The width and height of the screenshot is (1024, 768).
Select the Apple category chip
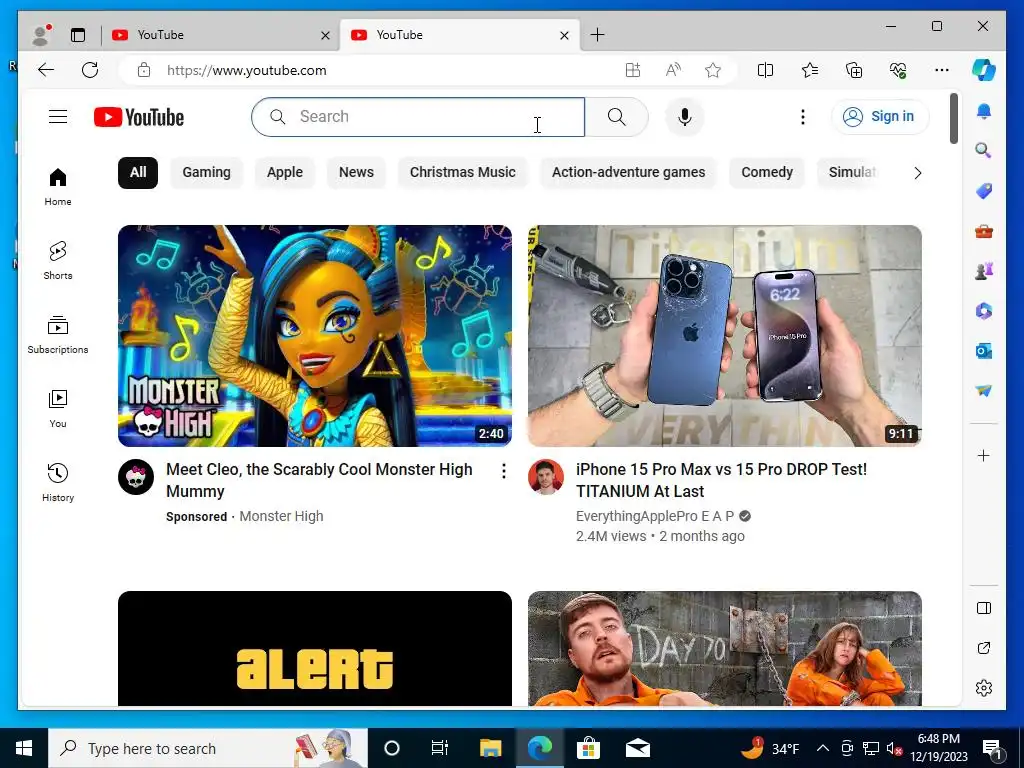[x=285, y=172]
